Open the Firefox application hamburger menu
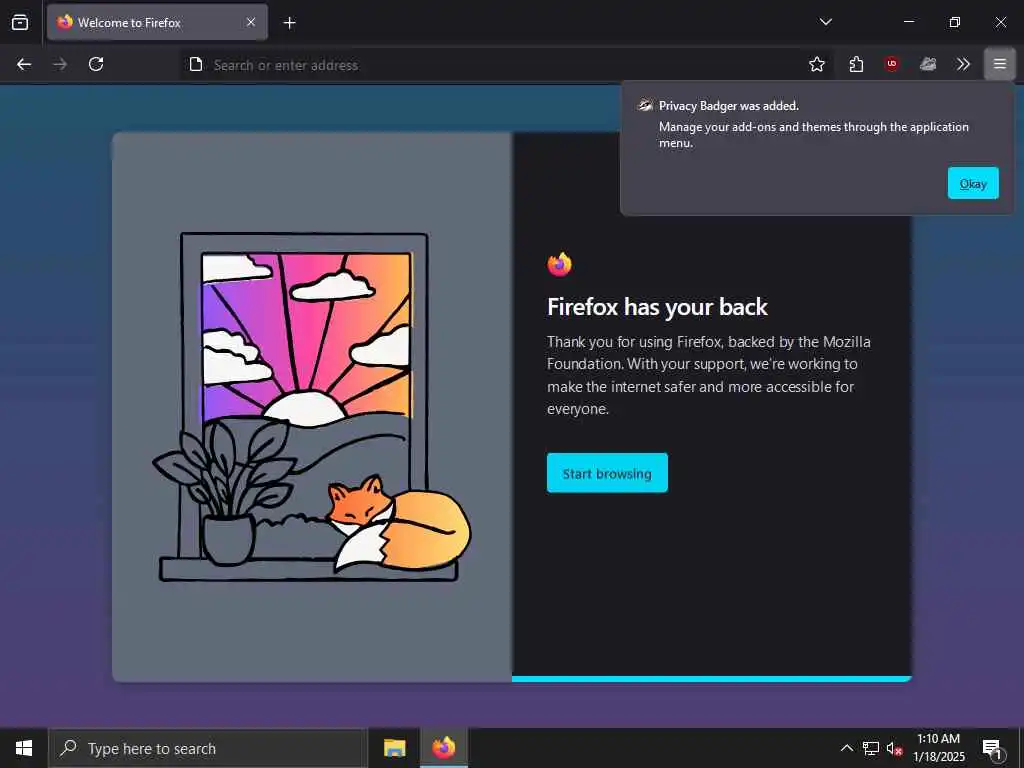 pos(999,64)
